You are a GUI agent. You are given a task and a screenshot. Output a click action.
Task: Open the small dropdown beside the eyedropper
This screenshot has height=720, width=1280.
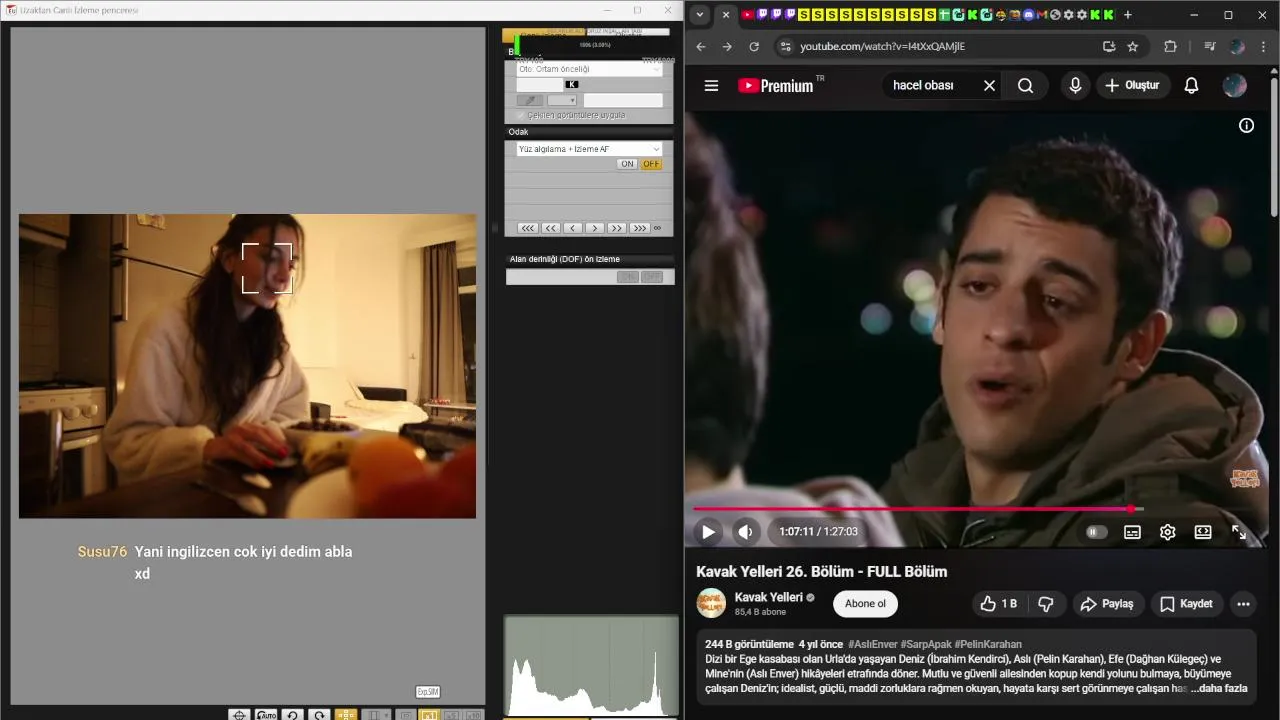[562, 100]
